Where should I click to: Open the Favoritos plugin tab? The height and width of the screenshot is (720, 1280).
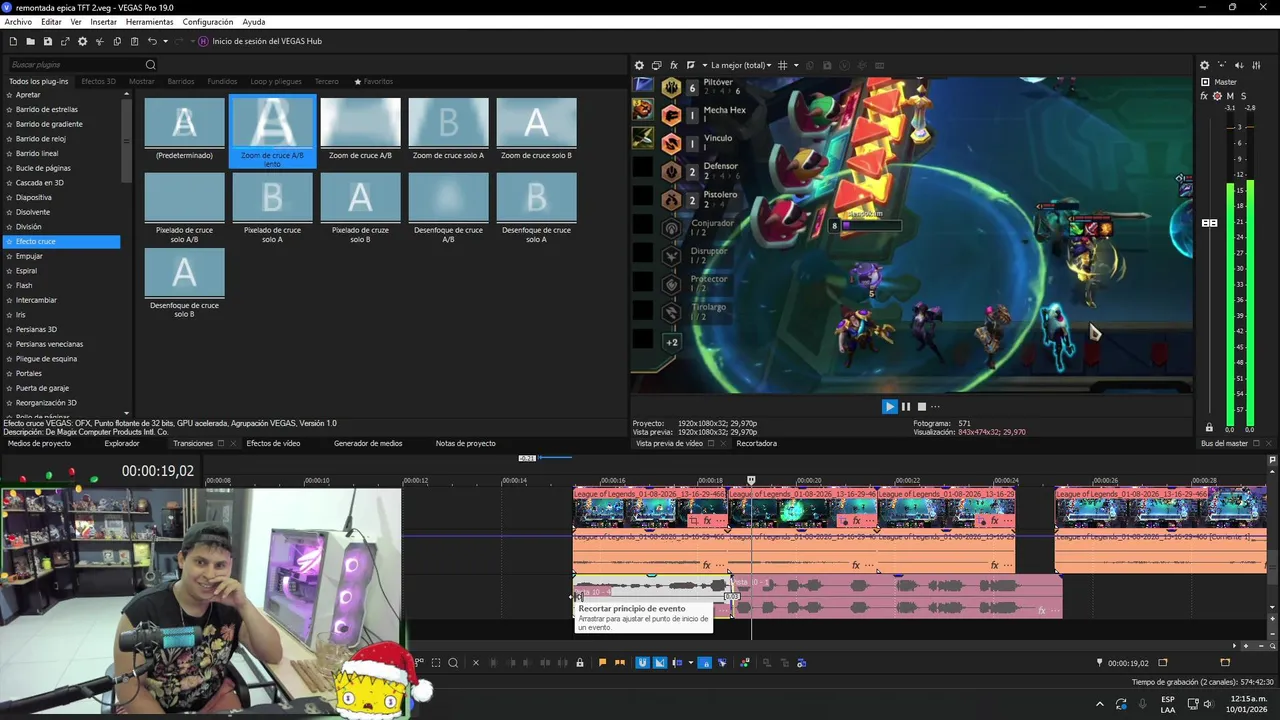tap(373, 81)
